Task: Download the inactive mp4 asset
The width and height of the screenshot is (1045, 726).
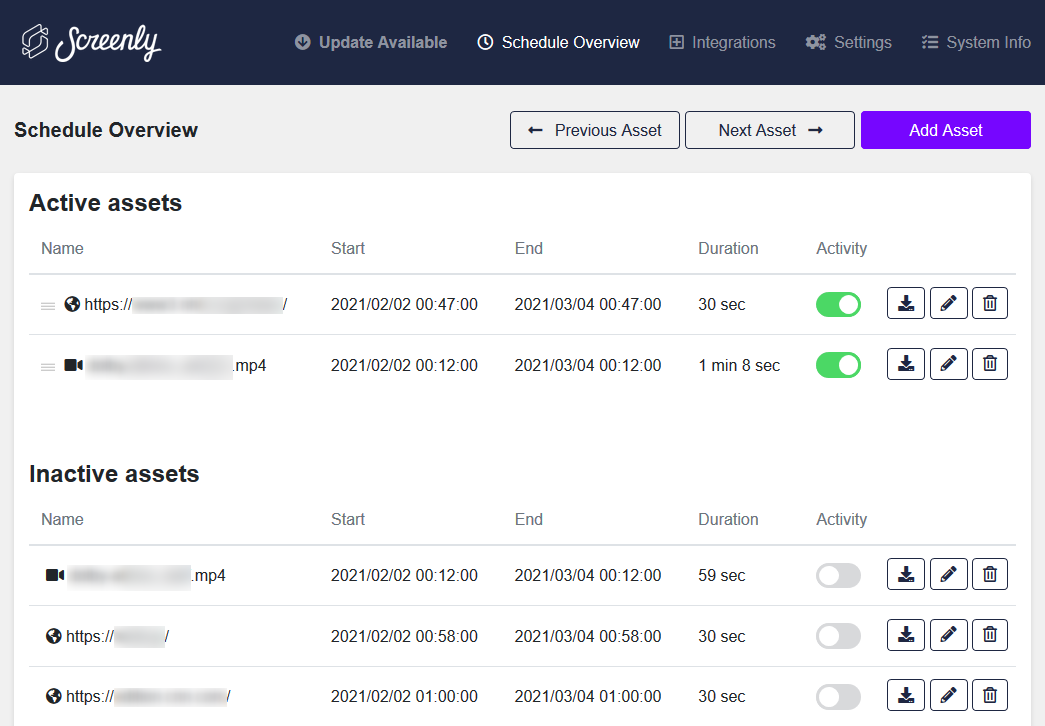Action: [x=905, y=574]
